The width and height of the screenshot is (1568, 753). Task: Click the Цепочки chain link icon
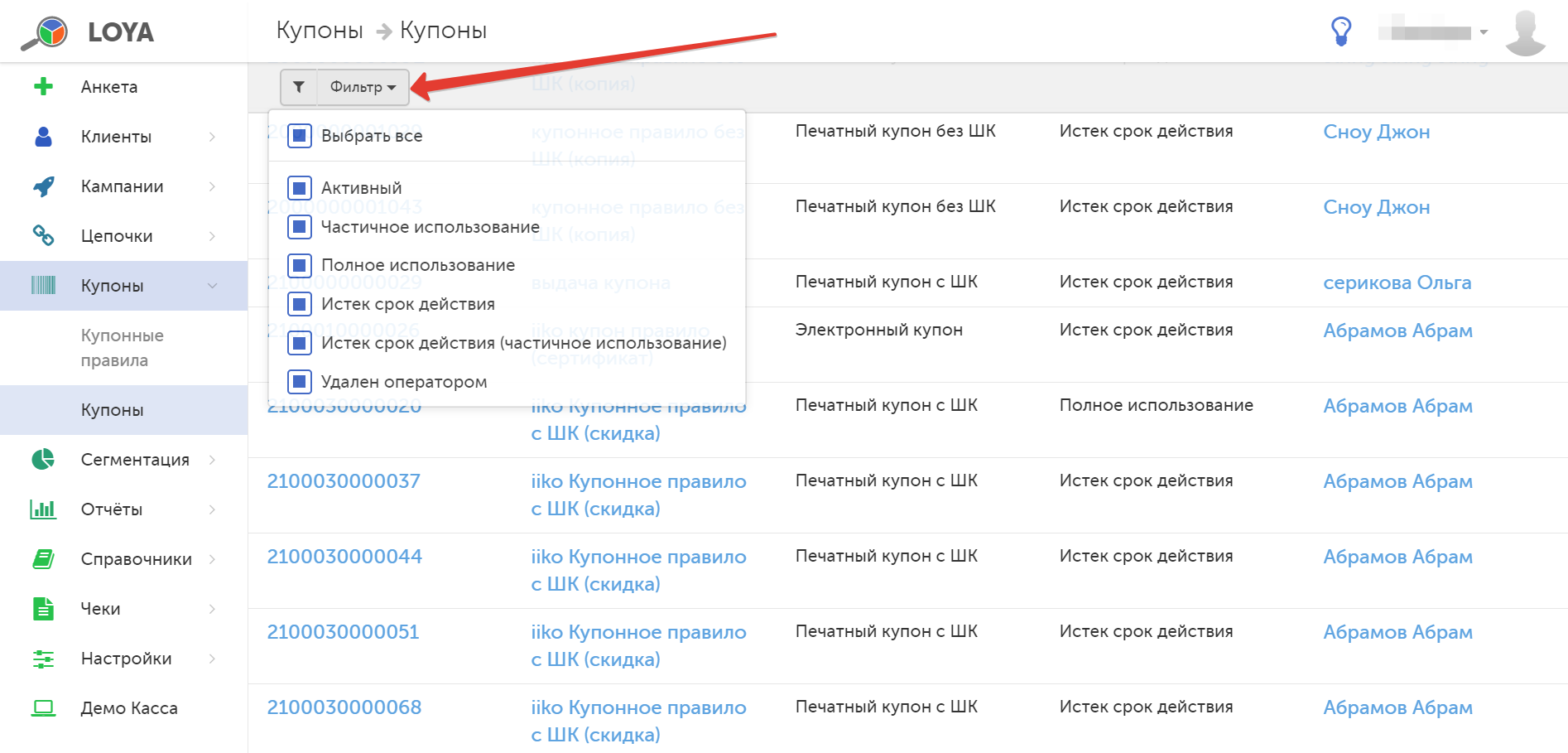pyautogui.click(x=43, y=236)
